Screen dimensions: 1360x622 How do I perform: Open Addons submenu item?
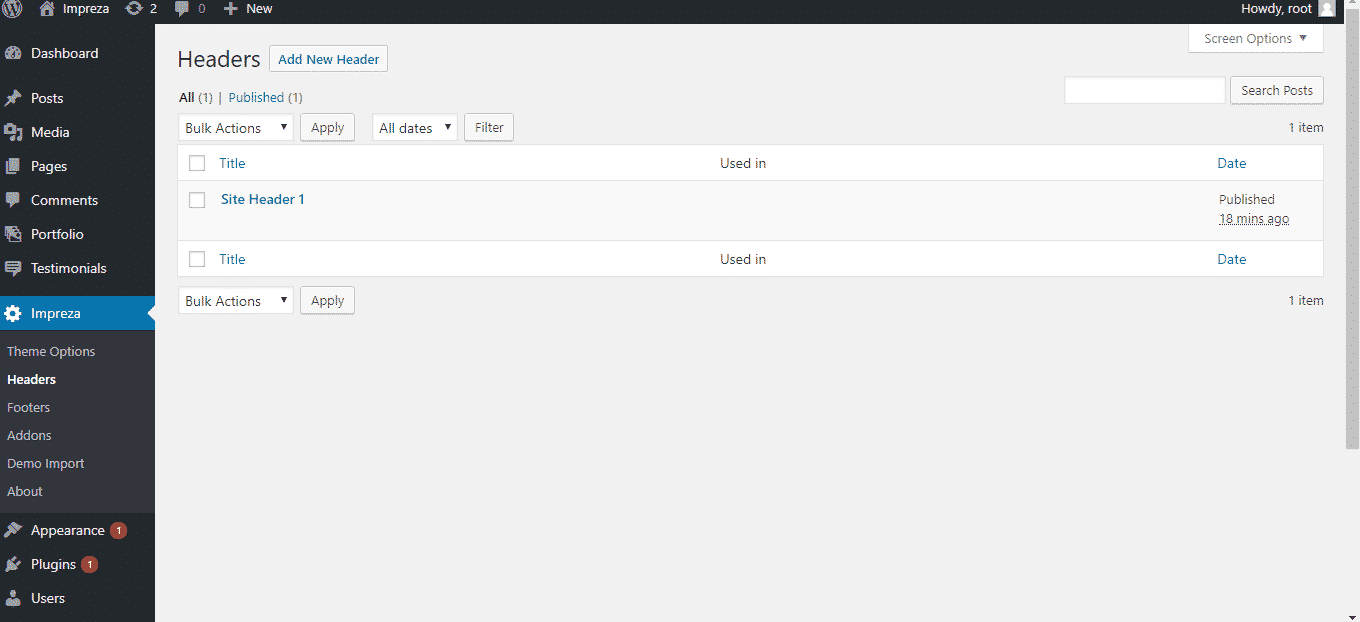click(x=29, y=435)
